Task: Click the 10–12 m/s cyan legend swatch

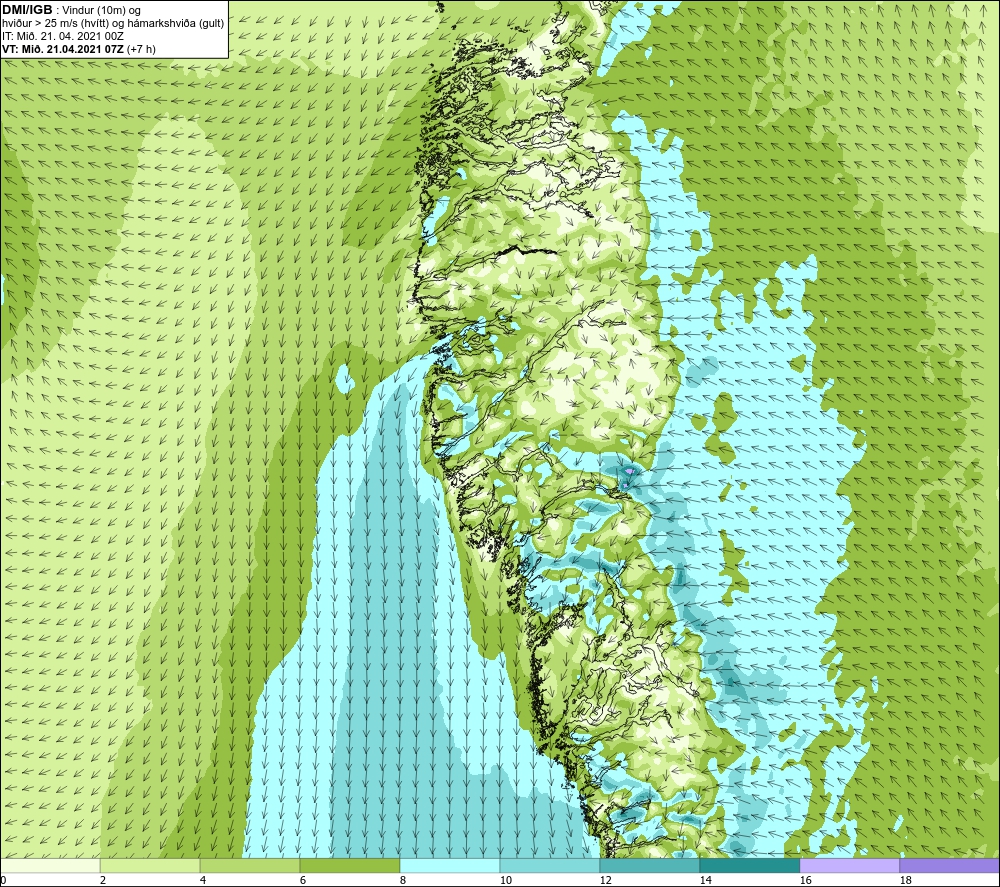Action: tap(550, 865)
